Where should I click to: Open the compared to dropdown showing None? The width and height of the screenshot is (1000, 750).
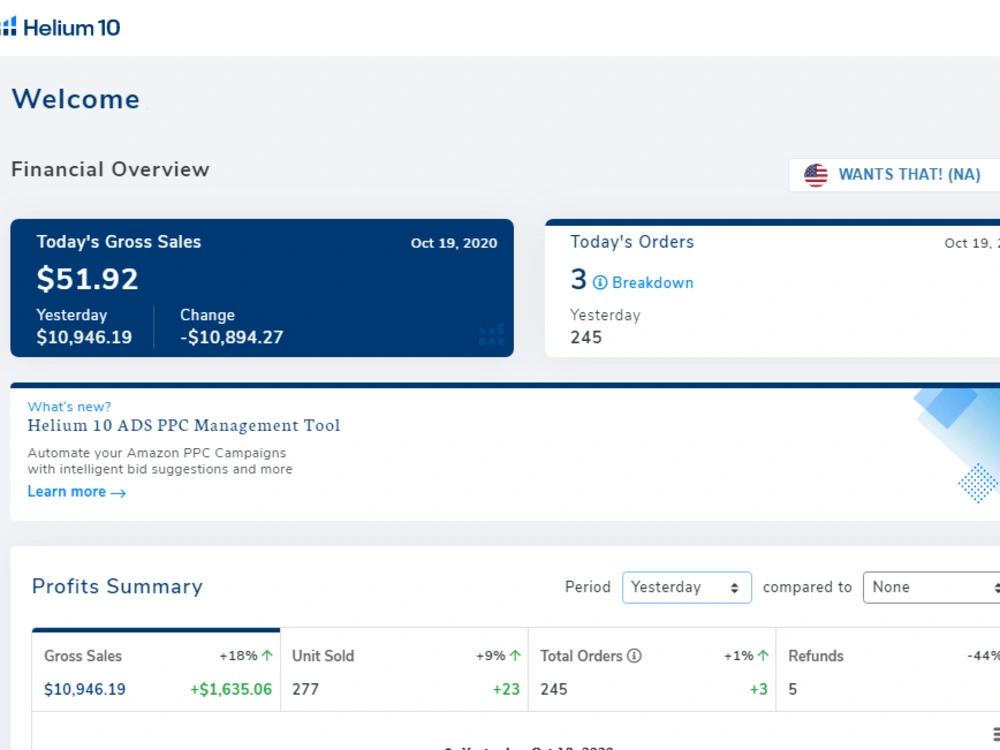pos(931,587)
